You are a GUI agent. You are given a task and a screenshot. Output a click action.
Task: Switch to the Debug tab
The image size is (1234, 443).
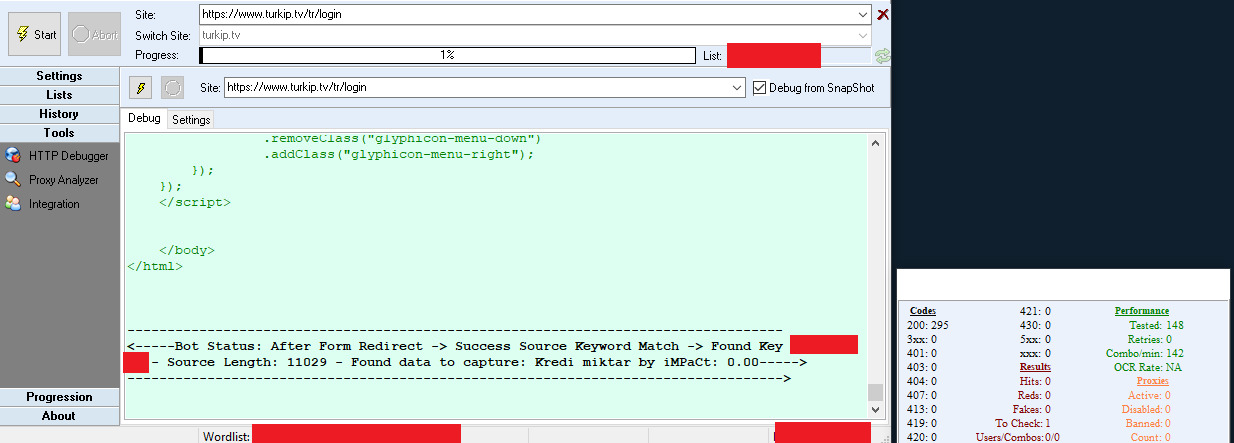(144, 119)
